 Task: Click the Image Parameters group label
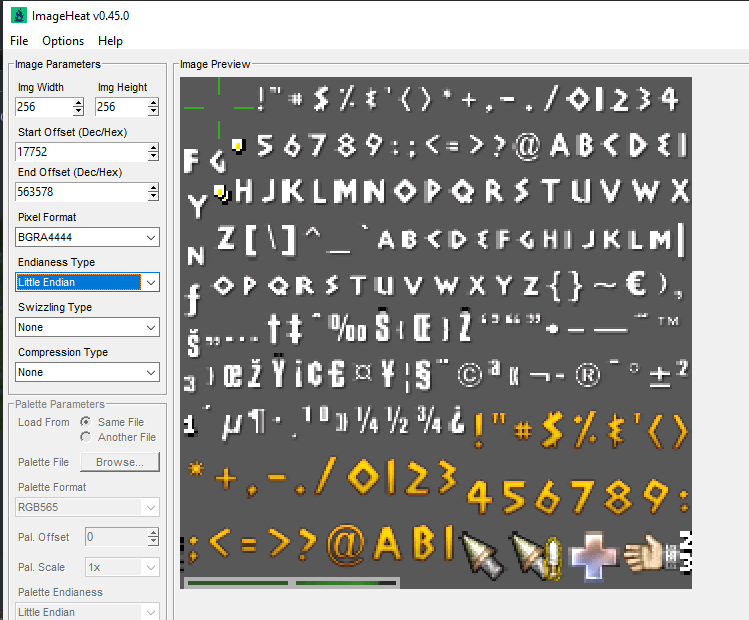(58, 64)
